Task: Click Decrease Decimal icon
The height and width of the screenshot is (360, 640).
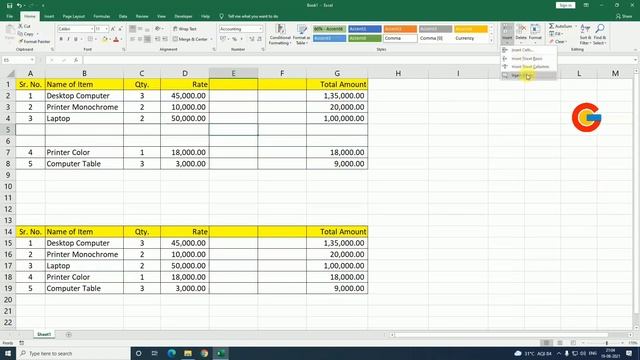Action: coord(259,39)
